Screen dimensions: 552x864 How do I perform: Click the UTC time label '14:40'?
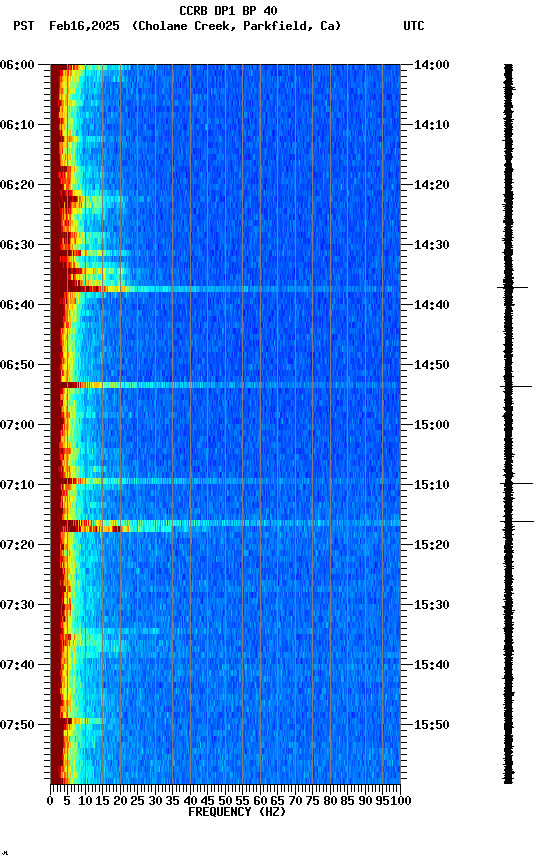pyautogui.click(x=432, y=305)
